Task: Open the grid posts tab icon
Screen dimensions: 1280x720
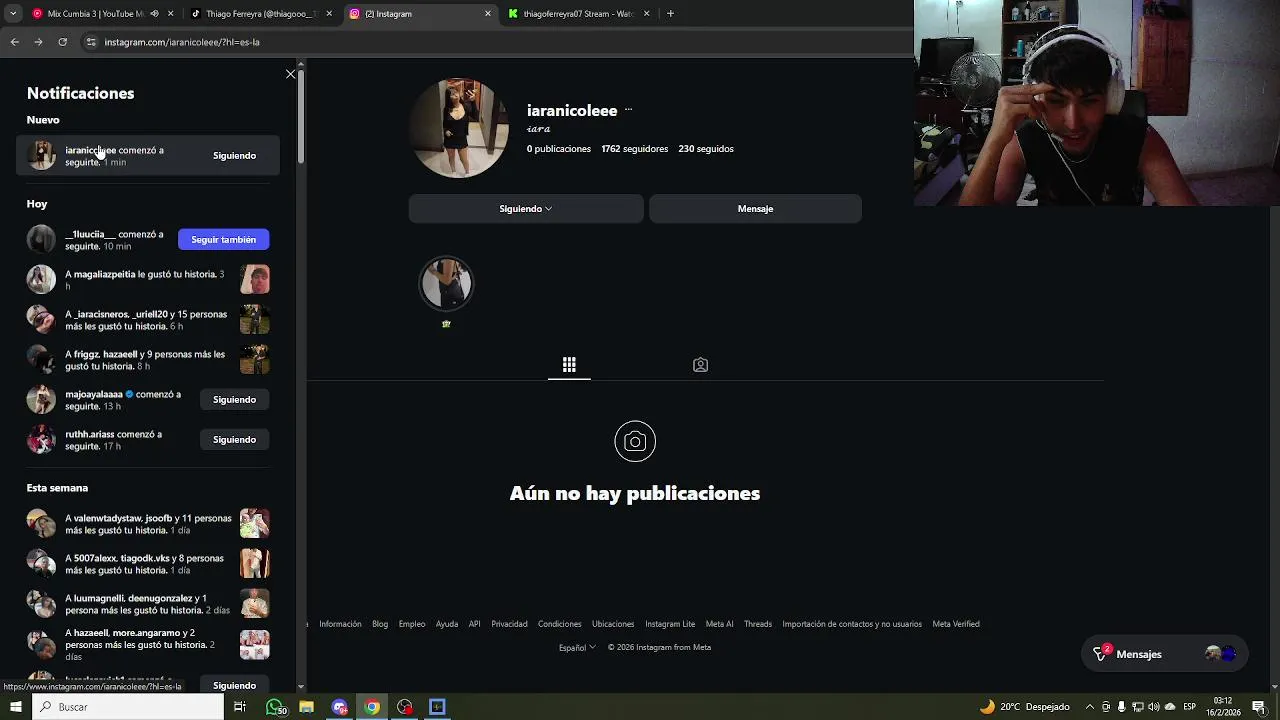Action: tap(569, 365)
